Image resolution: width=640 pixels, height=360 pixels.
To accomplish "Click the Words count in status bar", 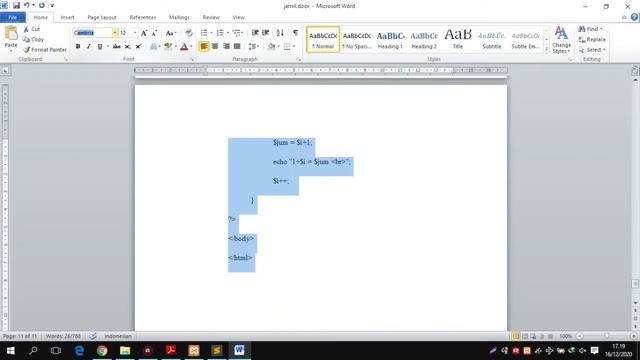I will [x=63, y=336].
